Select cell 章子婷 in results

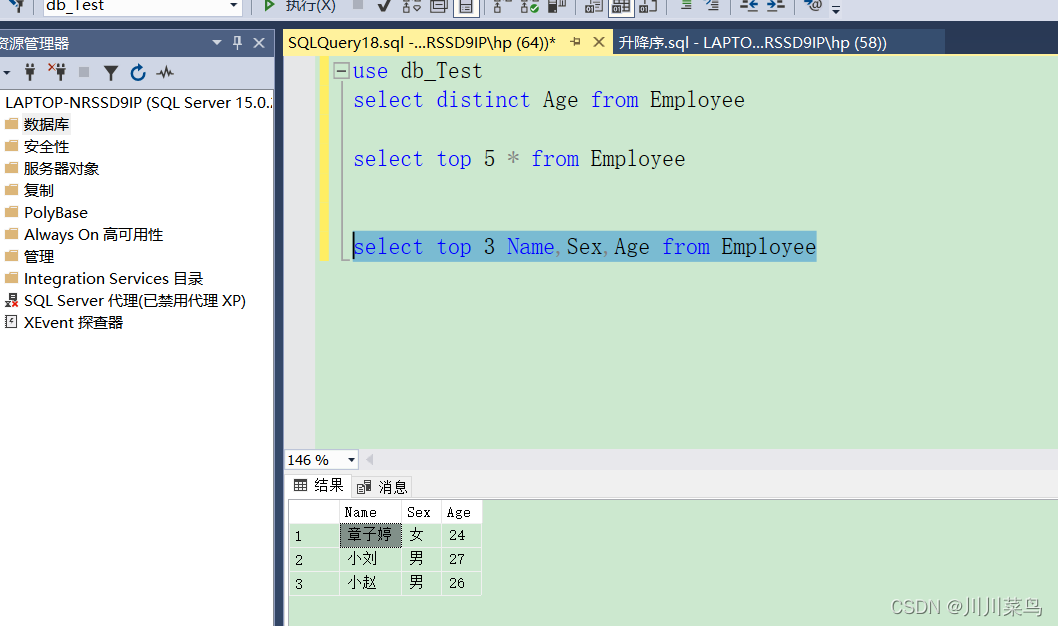click(370, 535)
